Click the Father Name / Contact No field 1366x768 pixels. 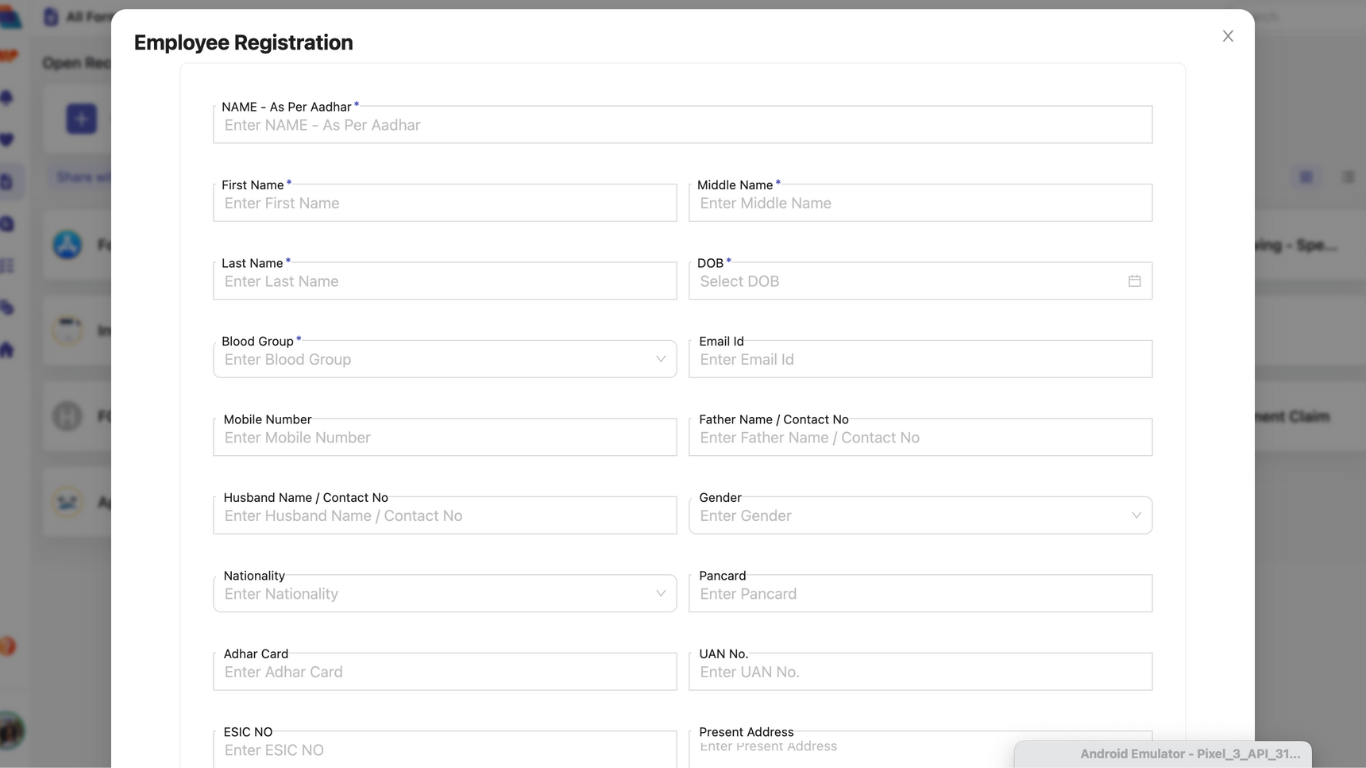[x=920, y=438]
